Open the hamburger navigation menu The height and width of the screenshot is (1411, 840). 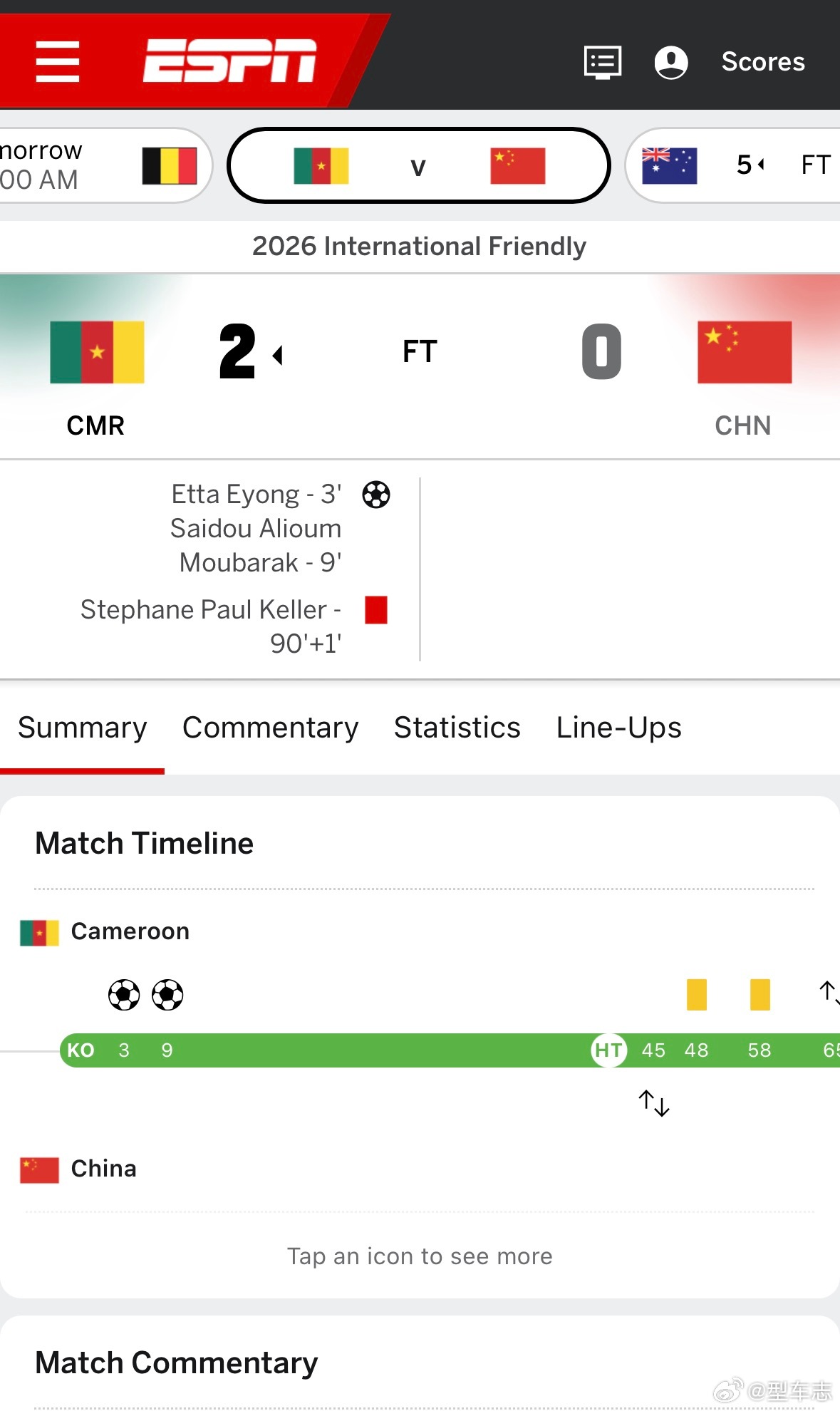(x=58, y=61)
